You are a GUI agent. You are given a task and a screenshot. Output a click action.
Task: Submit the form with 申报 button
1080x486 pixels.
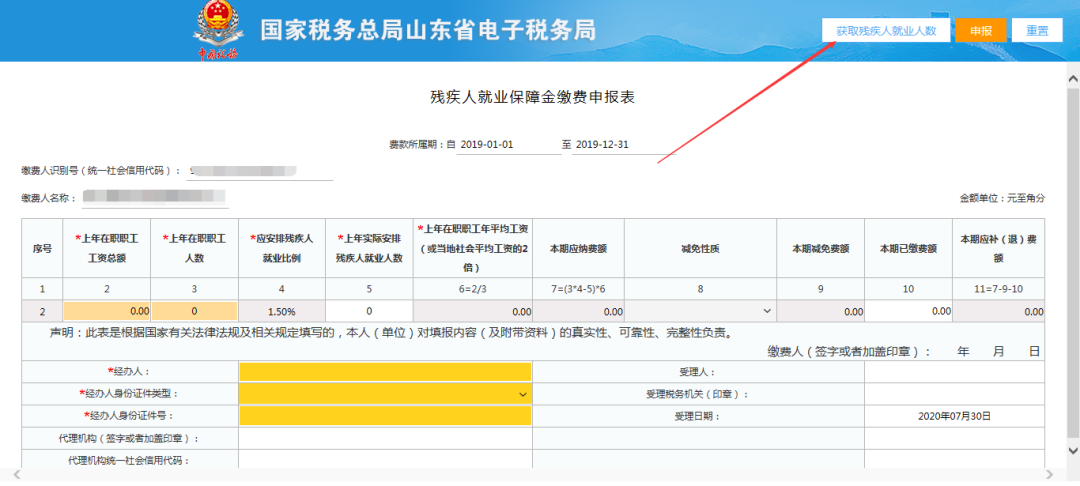coord(981,31)
